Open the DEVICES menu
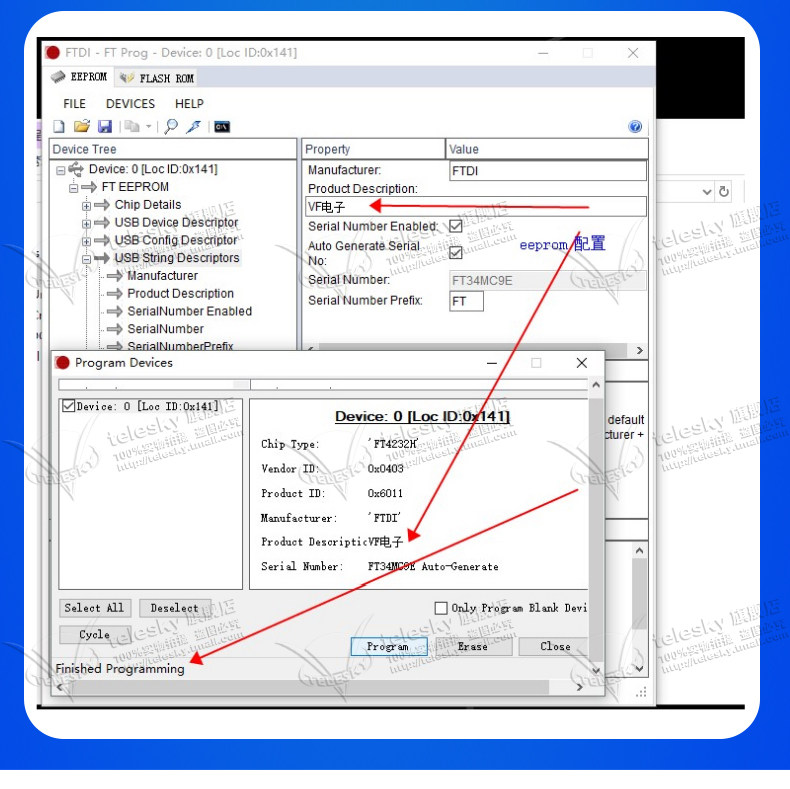The height and width of the screenshot is (789, 790). point(130,104)
